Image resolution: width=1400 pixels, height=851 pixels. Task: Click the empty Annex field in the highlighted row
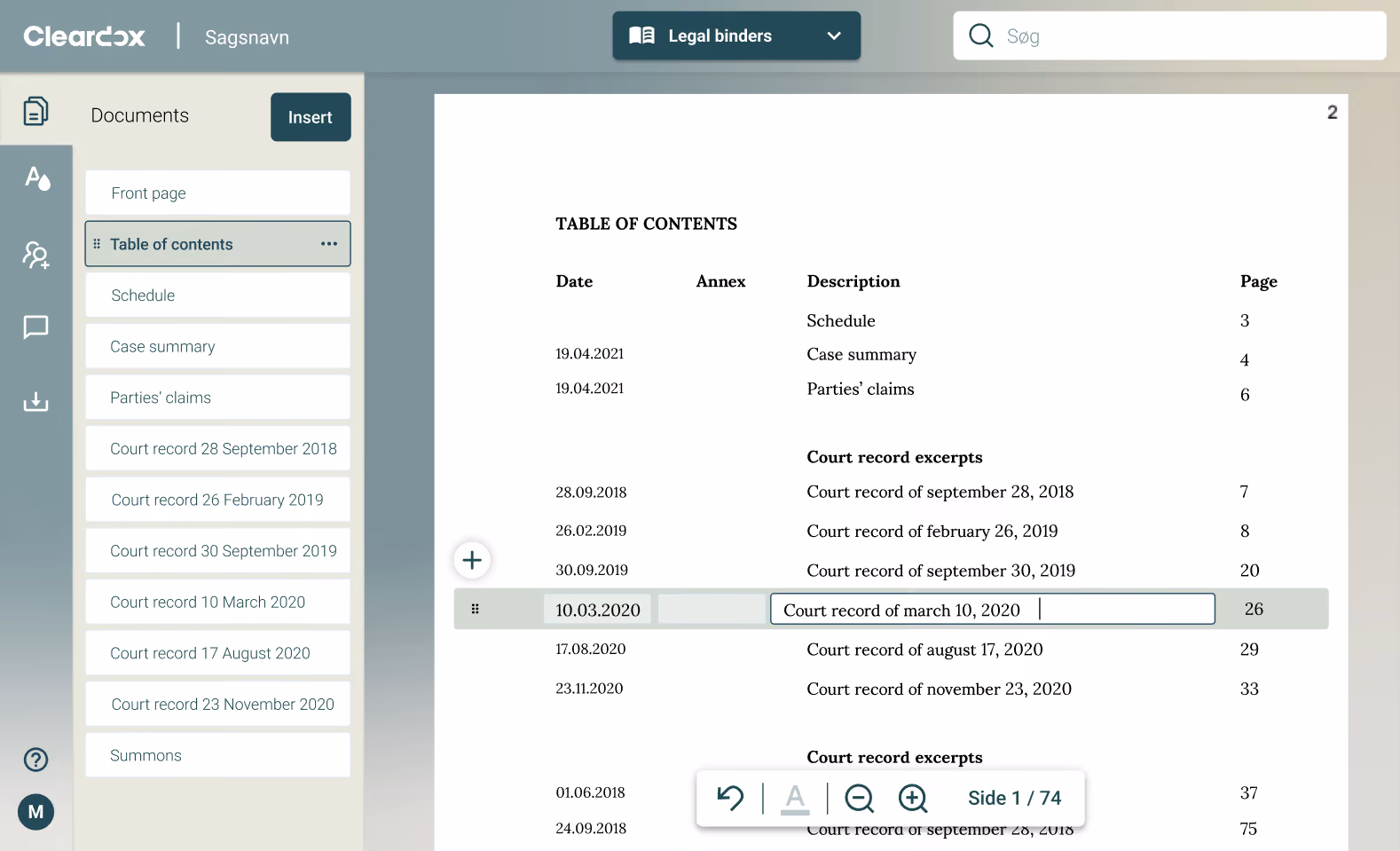(712, 610)
